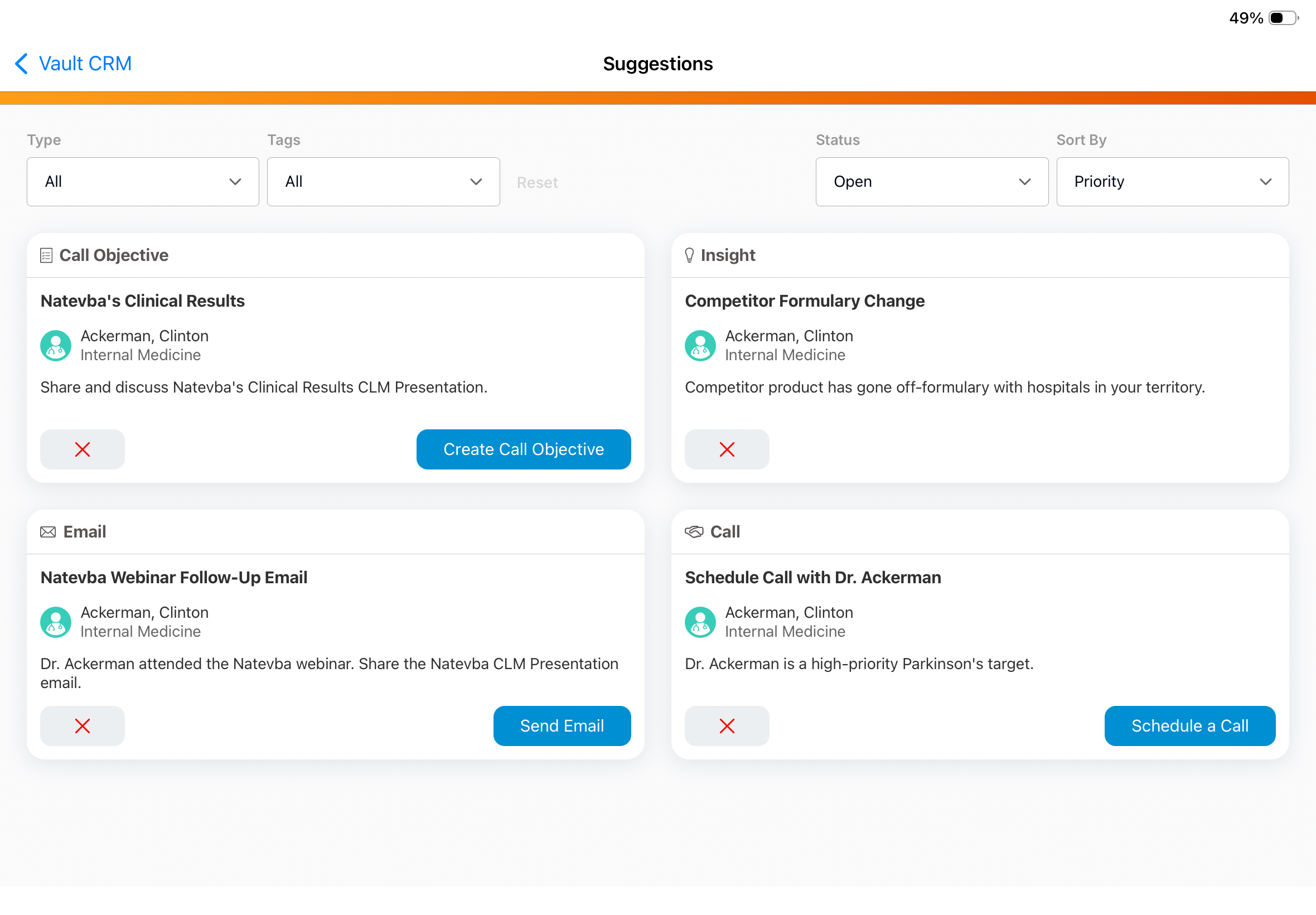Click the Insight lightbulb icon
The height and width of the screenshot is (915, 1316).
[x=689, y=255]
